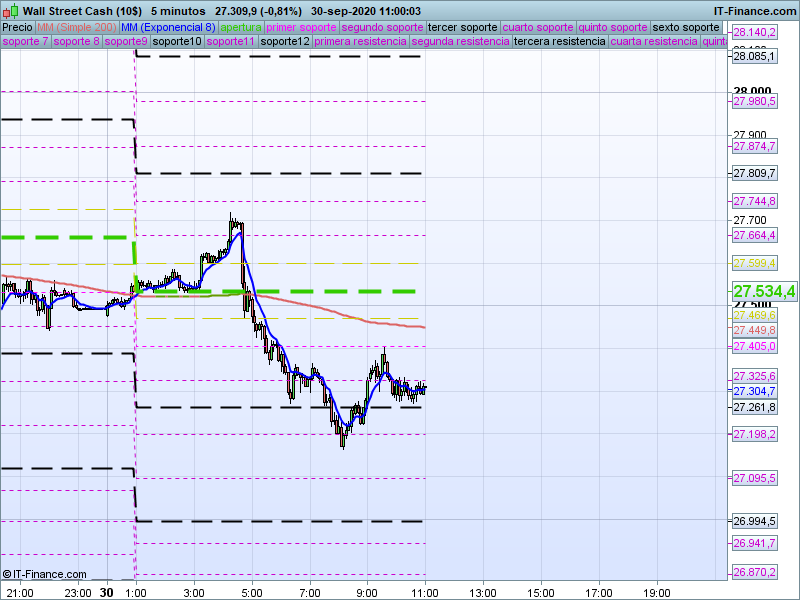The width and height of the screenshot is (800, 600).
Task: Click the 30-sep-2020 11:00:03 timestamp
Action: click(x=366, y=11)
